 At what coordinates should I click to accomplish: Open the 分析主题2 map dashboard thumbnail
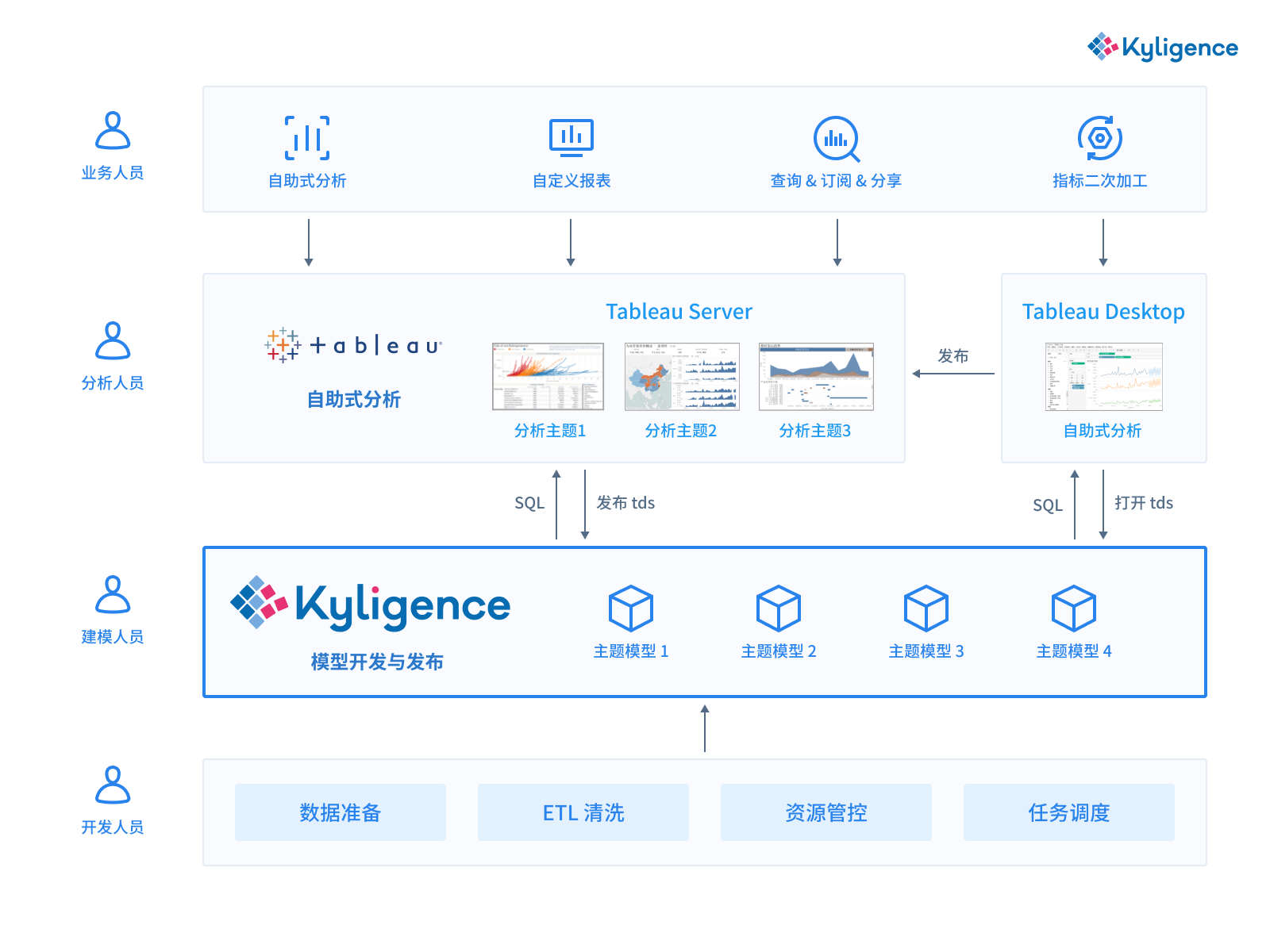682,376
